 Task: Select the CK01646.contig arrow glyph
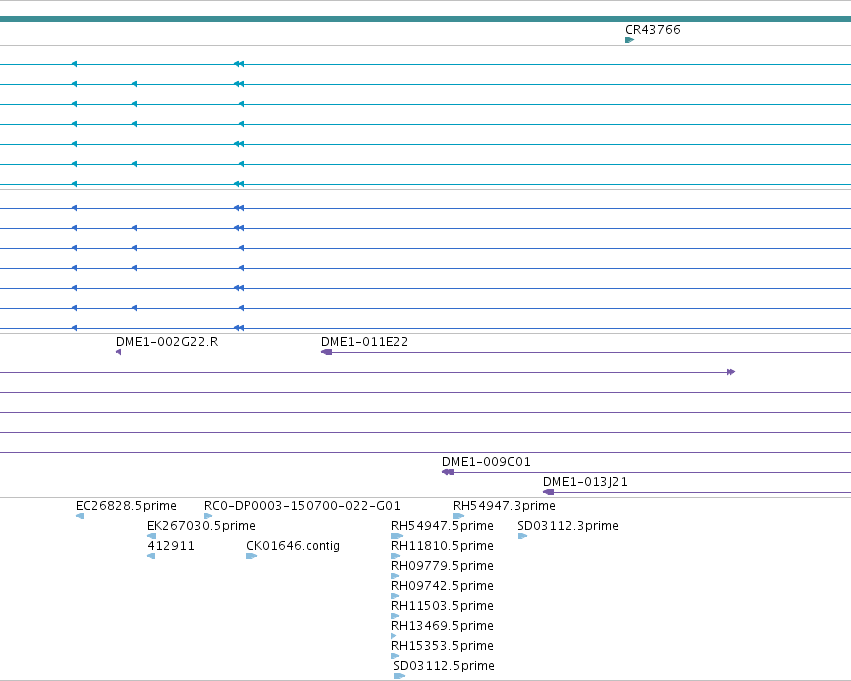(251, 556)
